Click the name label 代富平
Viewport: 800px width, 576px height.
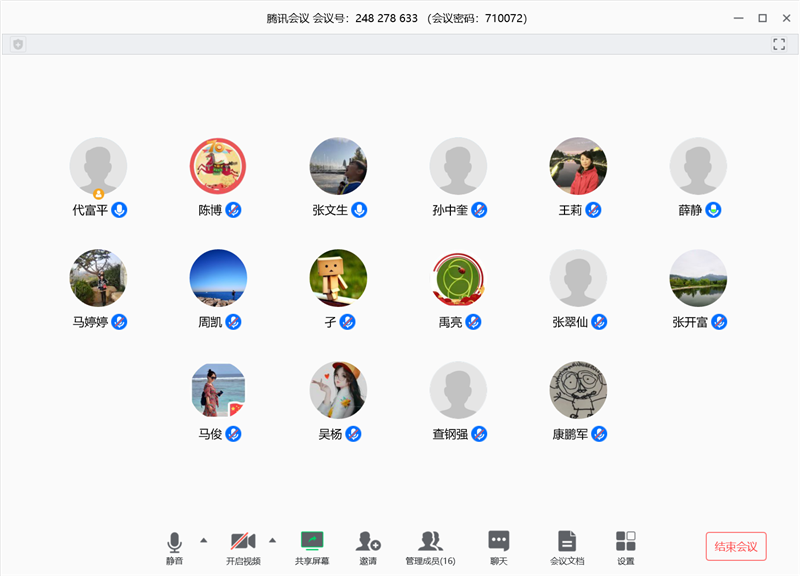[x=90, y=210]
